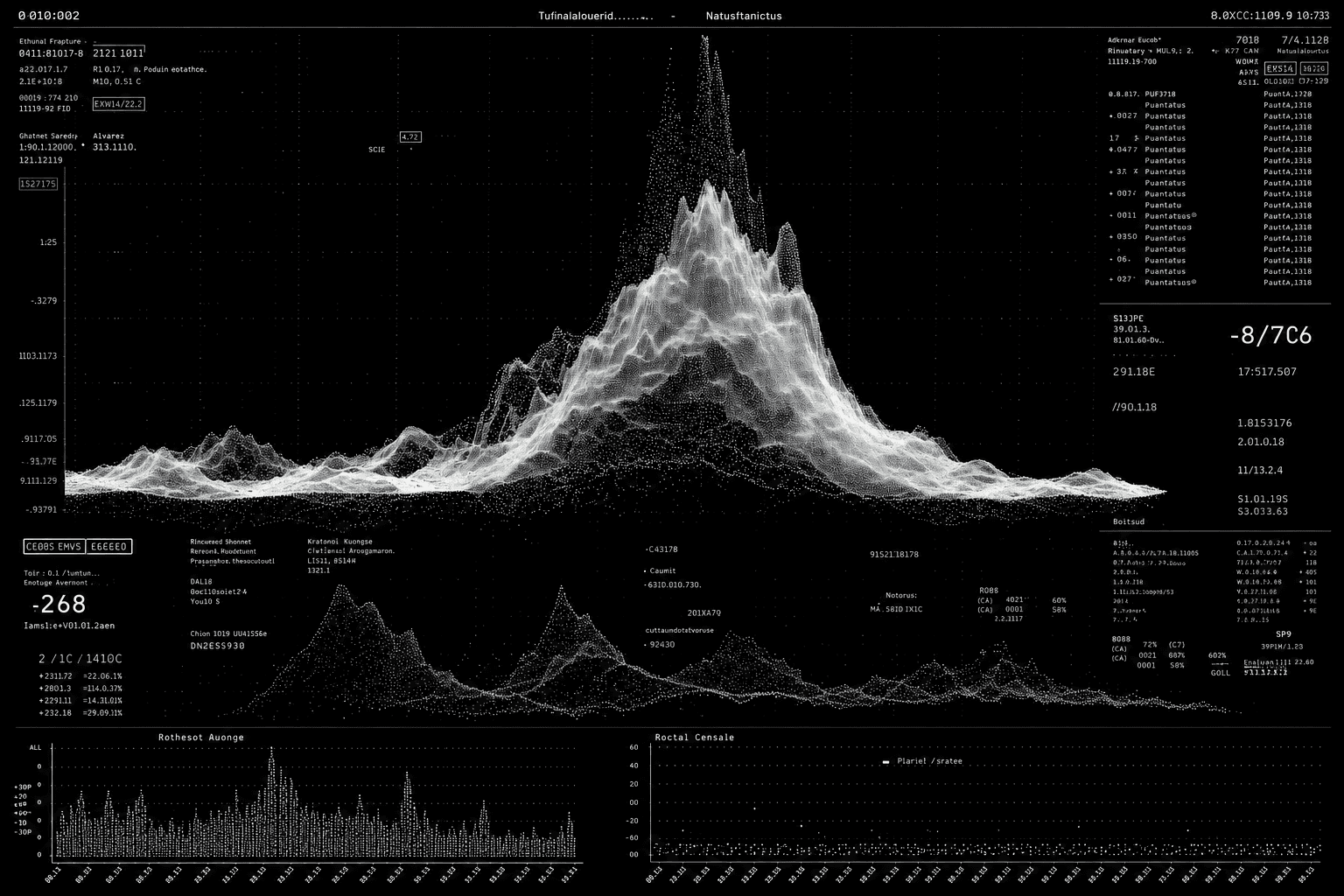
Task: Click the boxed EXS14 button in right panel
Action: [1280, 68]
